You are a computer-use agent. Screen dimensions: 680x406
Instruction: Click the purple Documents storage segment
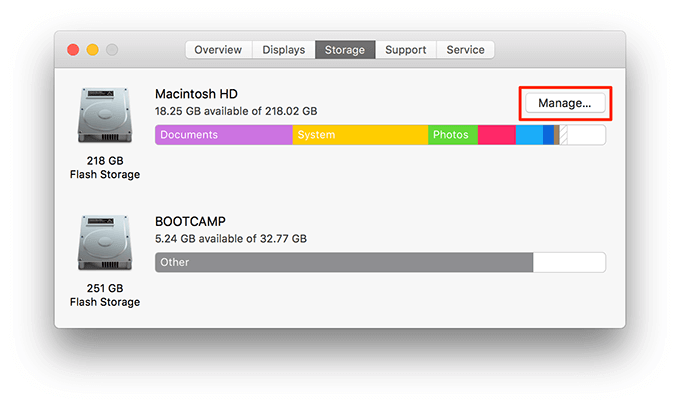[223, 135]
